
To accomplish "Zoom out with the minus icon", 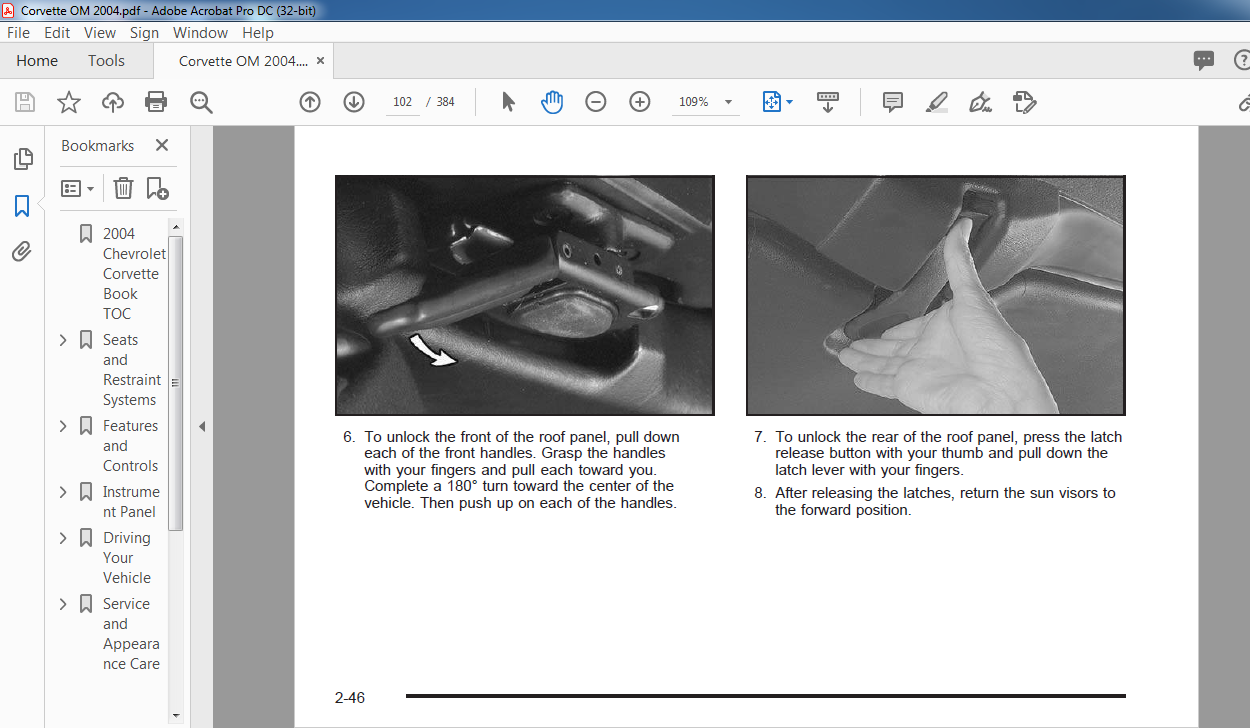I will point(596,102).
